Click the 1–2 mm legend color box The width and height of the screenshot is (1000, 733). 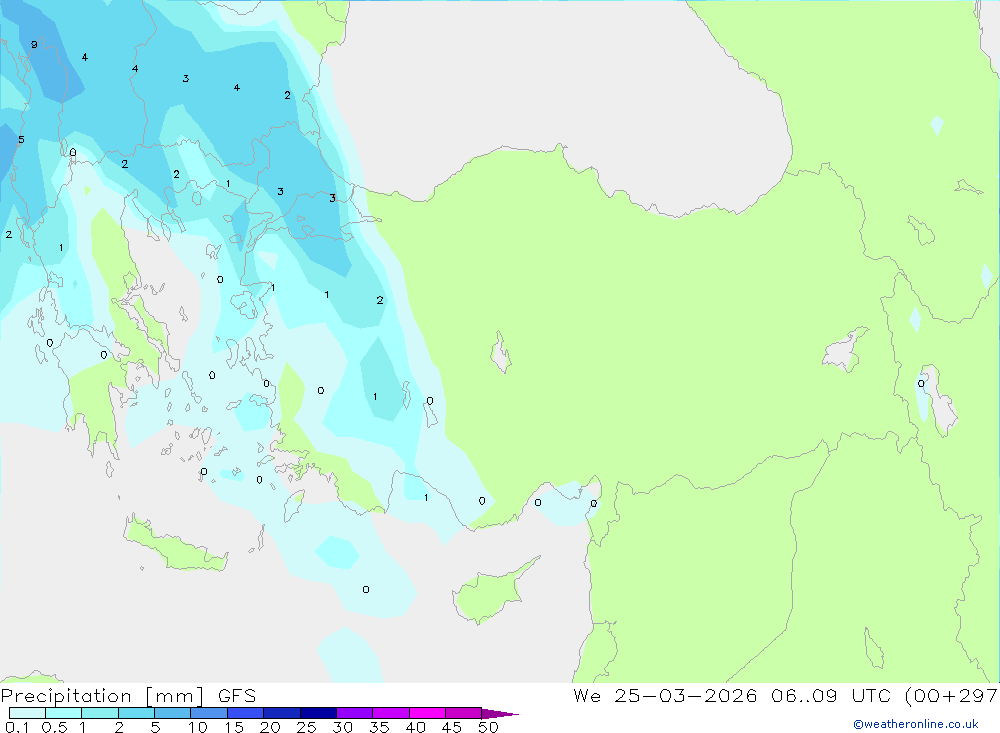coord(99,713)
